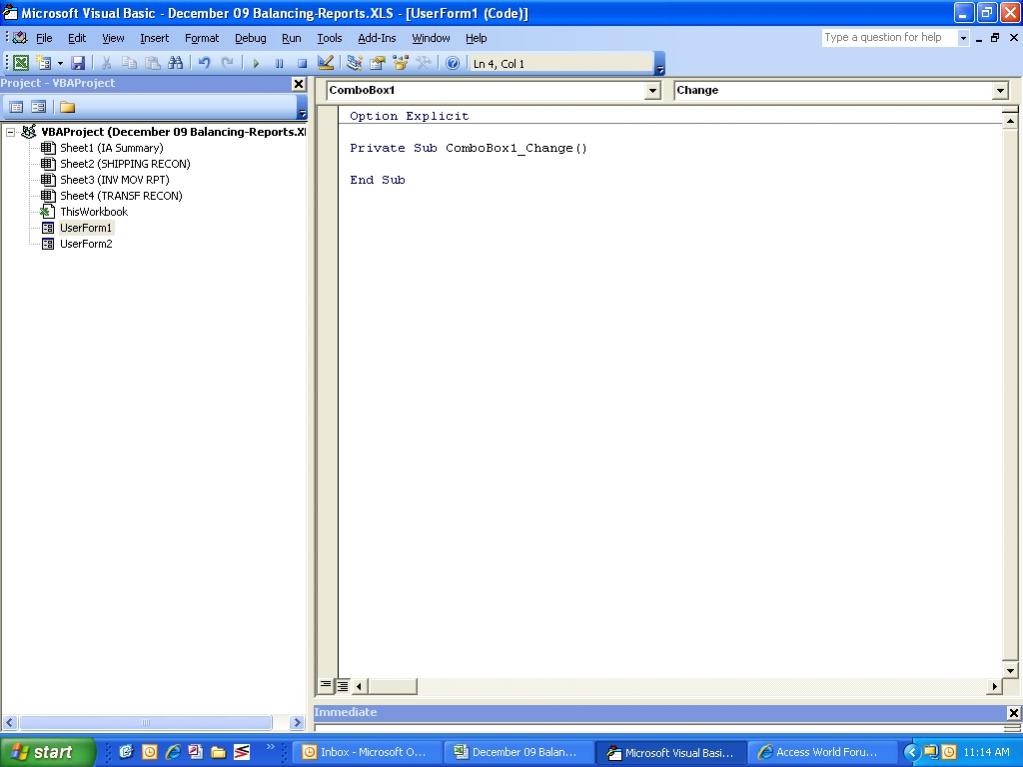
Task: Click the Private Sub ComboBox1_Change() line
Action: pyautogui.click(x=468, y=148)
